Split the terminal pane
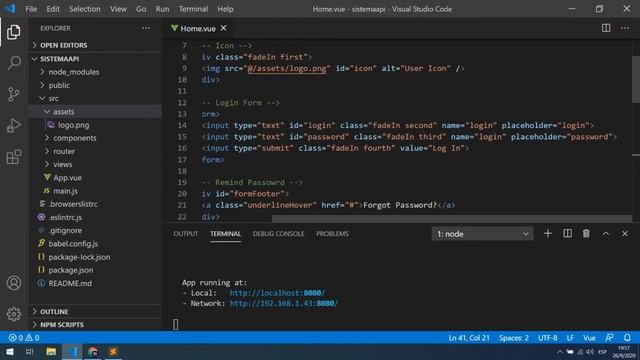Image resolution: width=640 pixels, height=360 pixels. click(567, 233)
